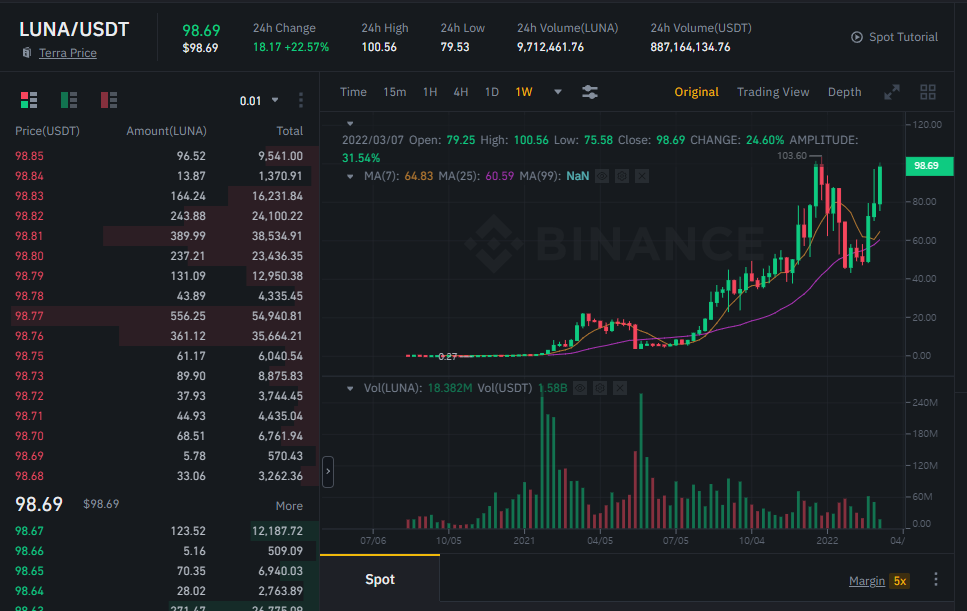Screen dimensions: 967x611
Task: Switch to Depth chart
Action: click(844, 92)
